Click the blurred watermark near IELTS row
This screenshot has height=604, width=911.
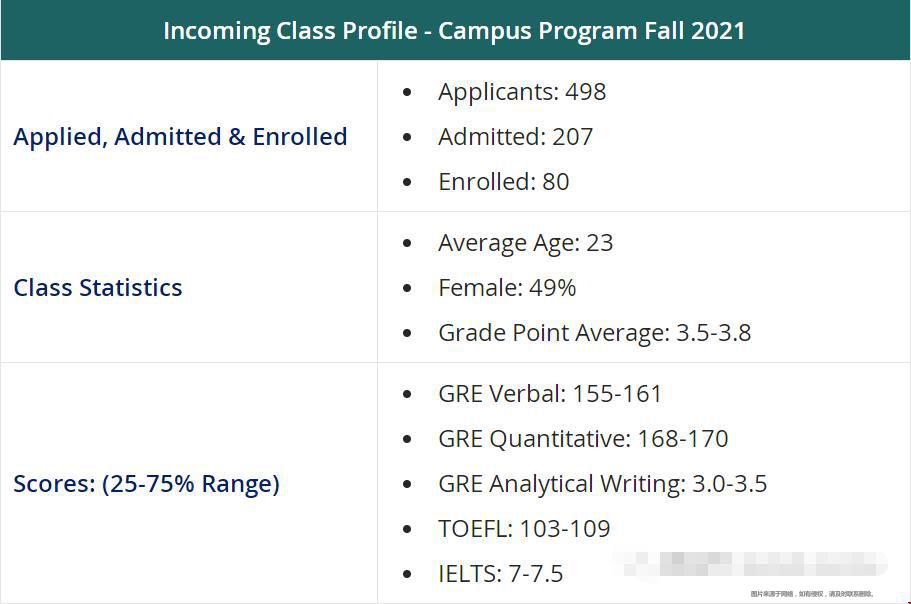(749, 564)
